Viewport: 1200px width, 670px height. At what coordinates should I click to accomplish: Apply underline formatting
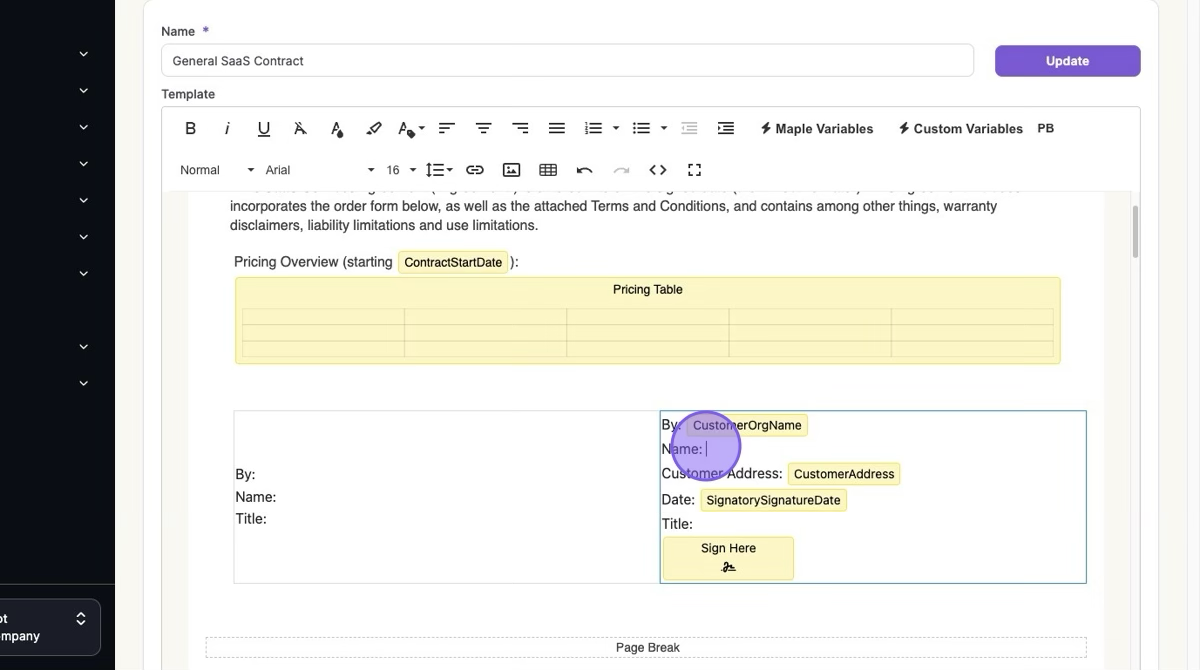pyautogui.click(x=264, y=128)
